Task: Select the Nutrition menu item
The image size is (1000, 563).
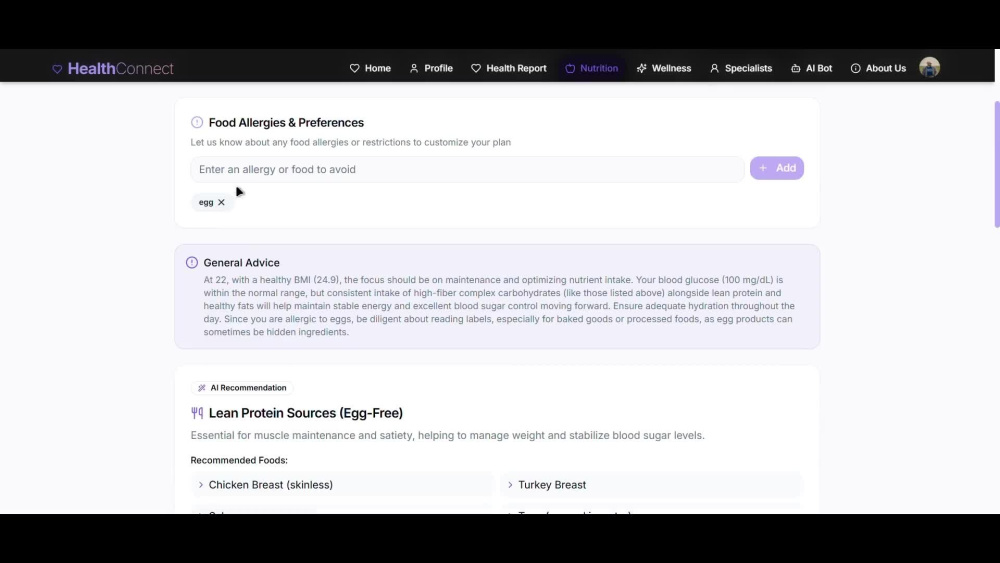Action: pos(591,68)
